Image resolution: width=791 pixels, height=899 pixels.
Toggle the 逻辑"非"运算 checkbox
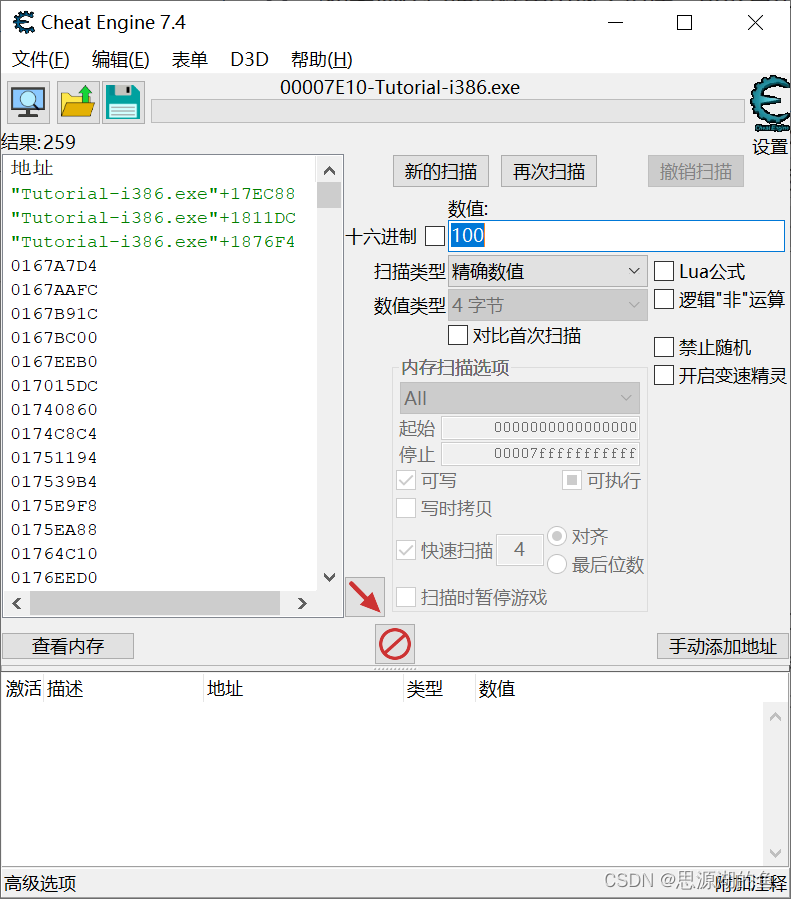[x=664, y=299]
